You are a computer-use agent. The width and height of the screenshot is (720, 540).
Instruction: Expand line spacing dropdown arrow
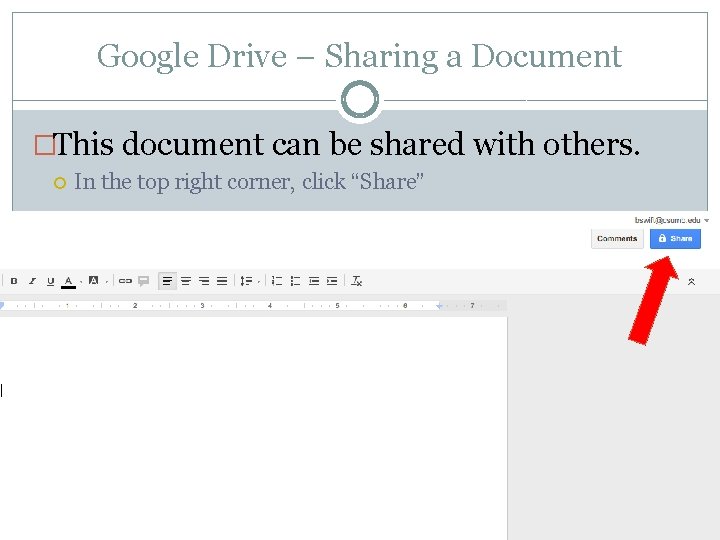pyautogui.click(x=259, y=282)
